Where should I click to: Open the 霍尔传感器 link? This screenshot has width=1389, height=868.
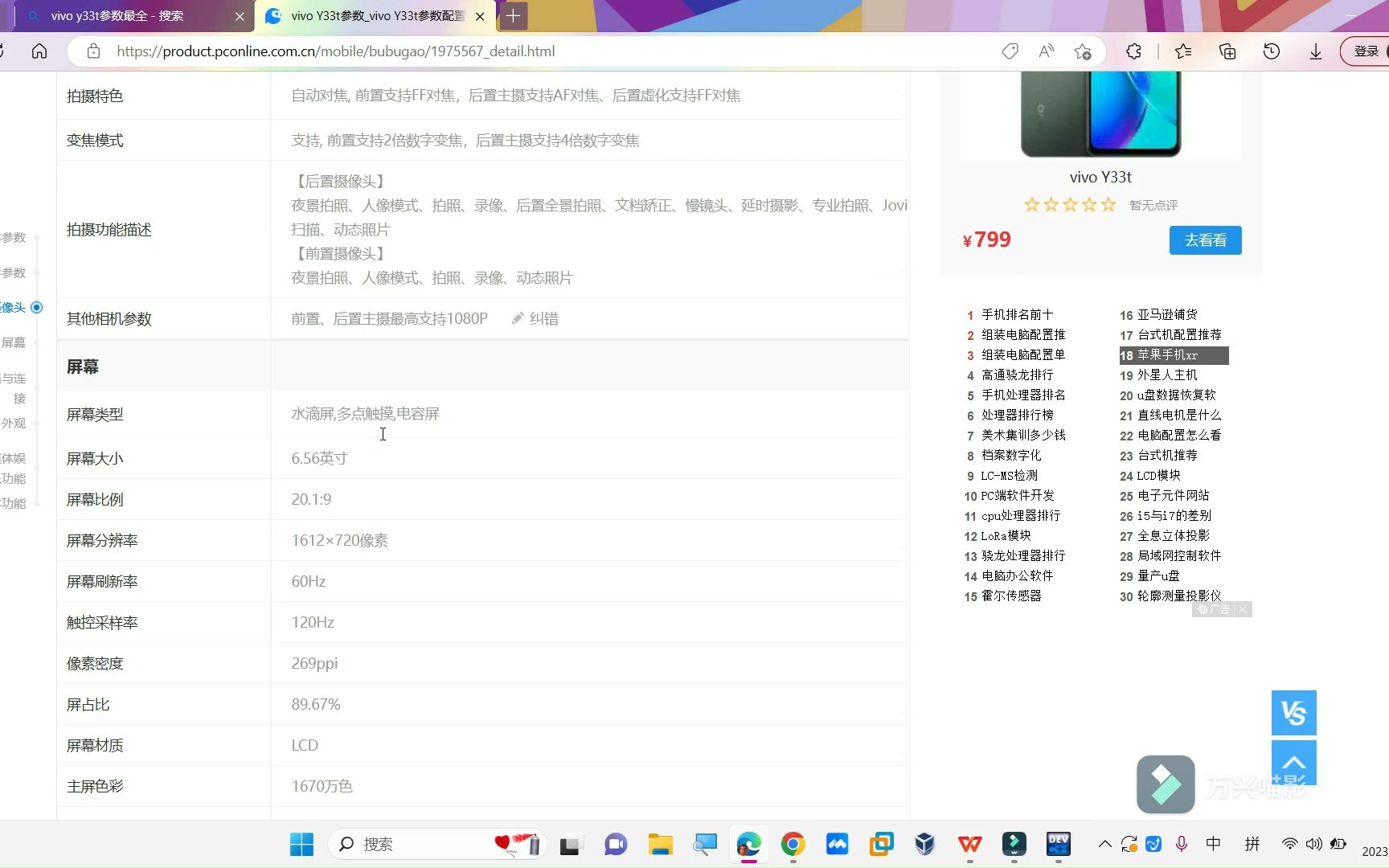click(1011, 596)
